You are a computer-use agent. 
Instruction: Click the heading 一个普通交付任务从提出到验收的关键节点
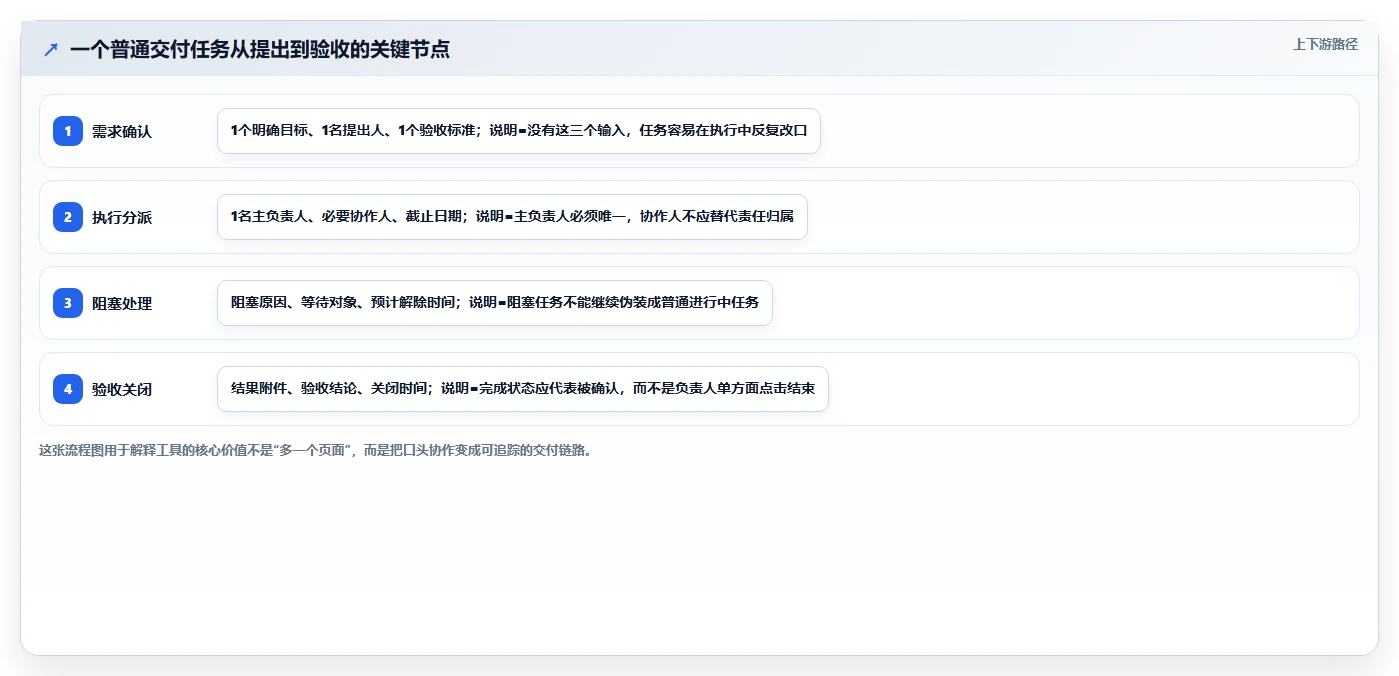[x=260, y=49]
